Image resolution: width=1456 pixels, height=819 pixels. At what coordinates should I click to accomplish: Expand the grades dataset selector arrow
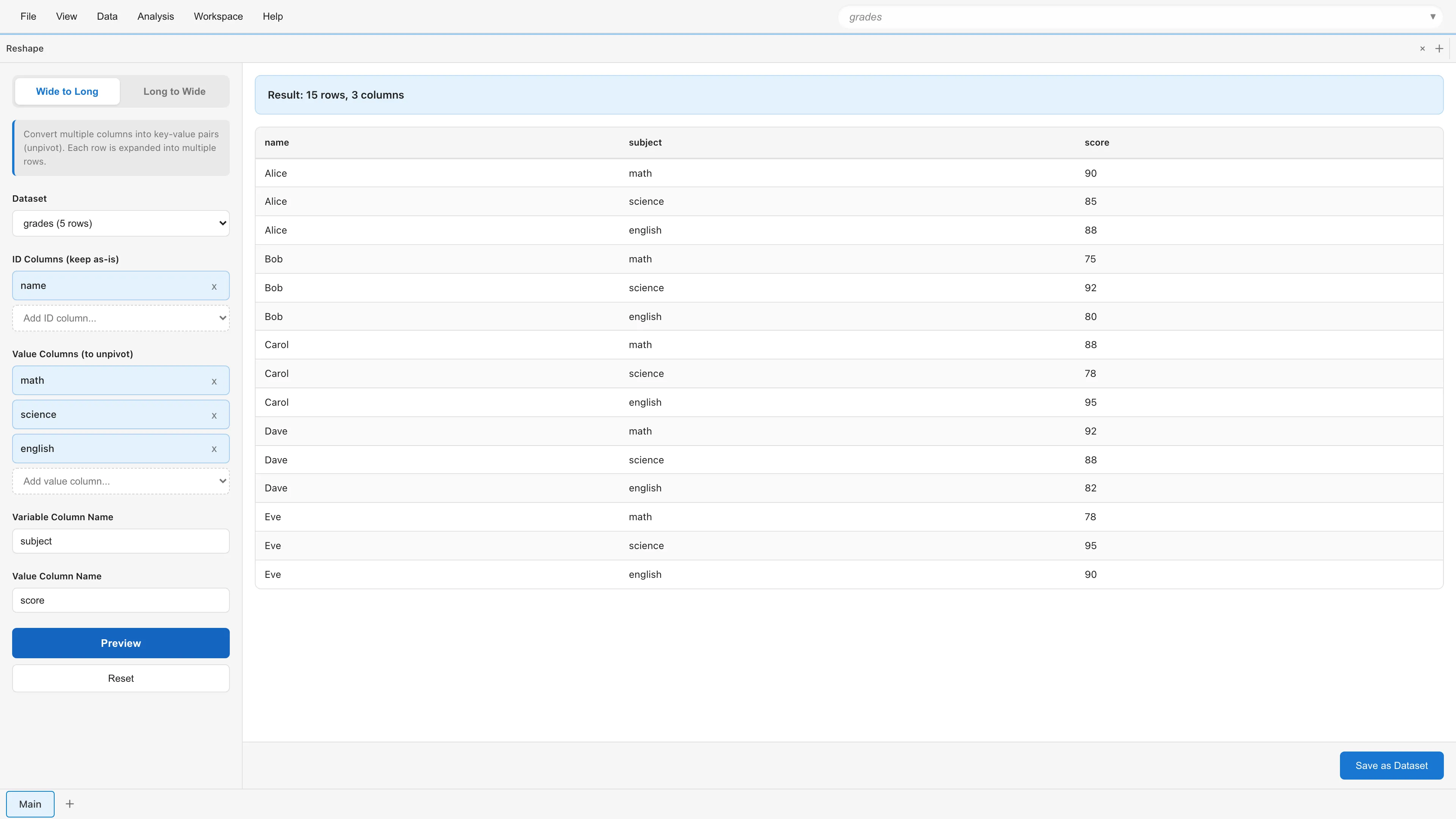[1432, 17]
